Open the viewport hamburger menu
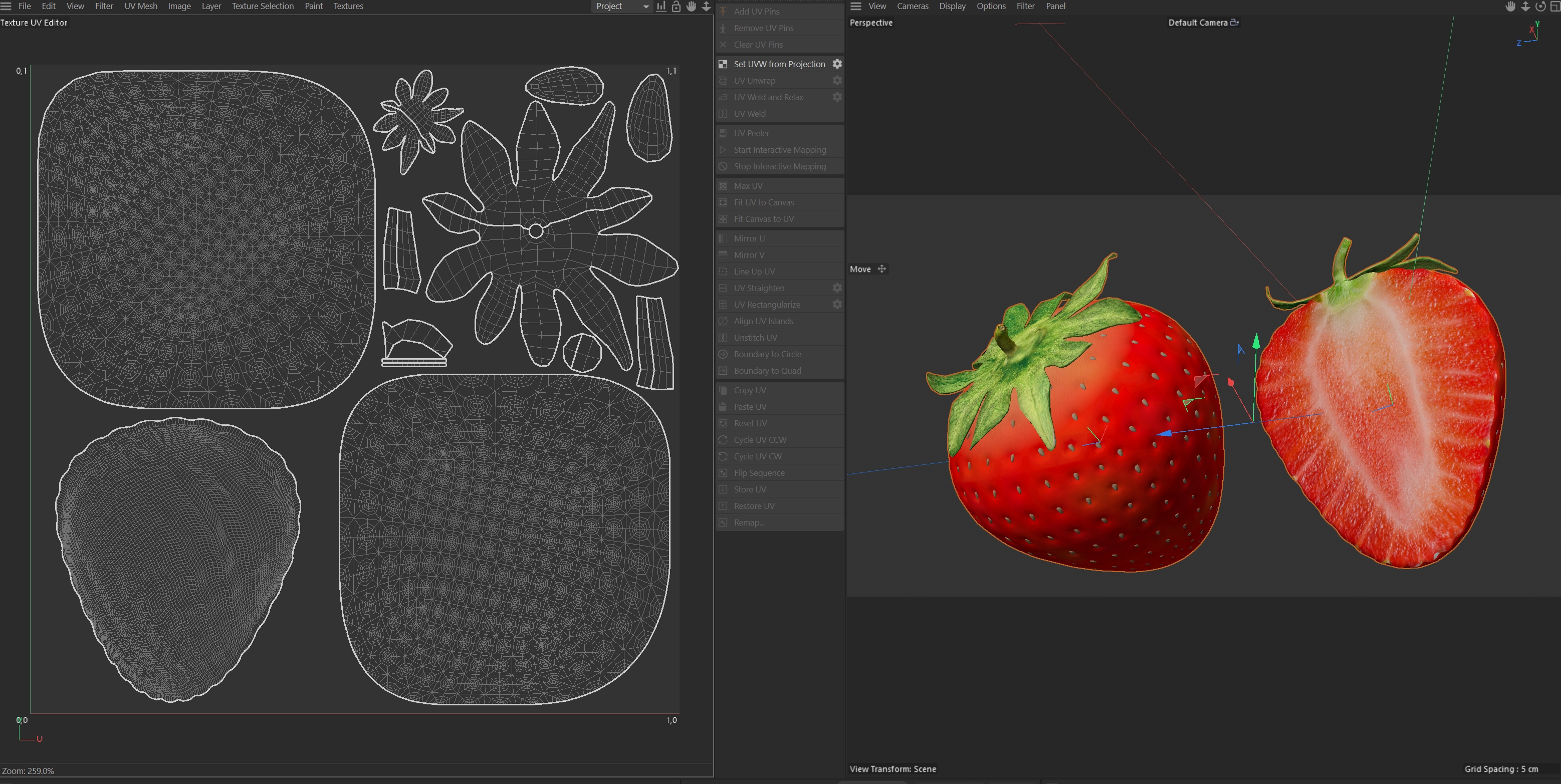 tap(855, 6)
